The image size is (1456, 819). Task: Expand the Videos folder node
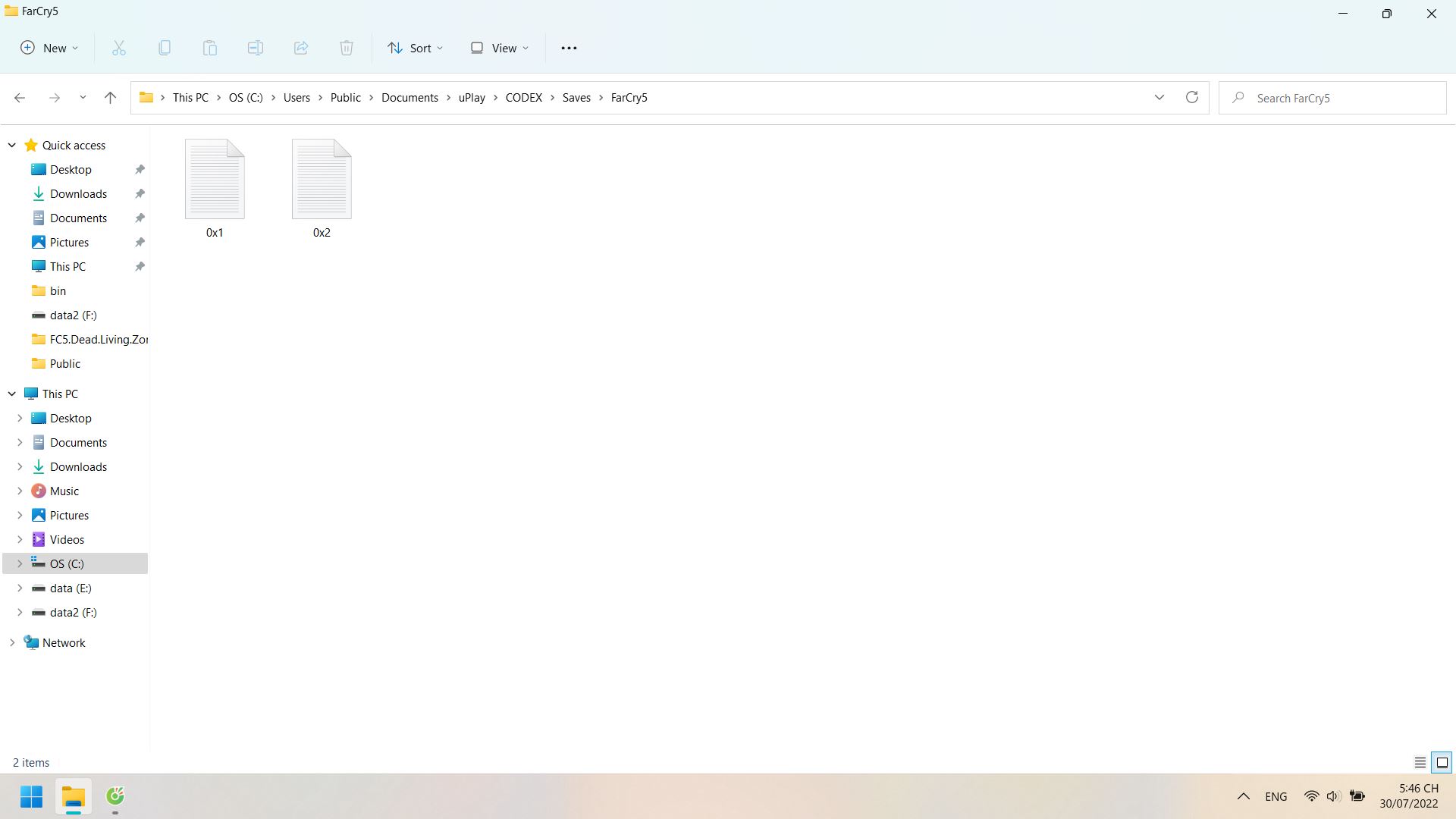(20, 540)
